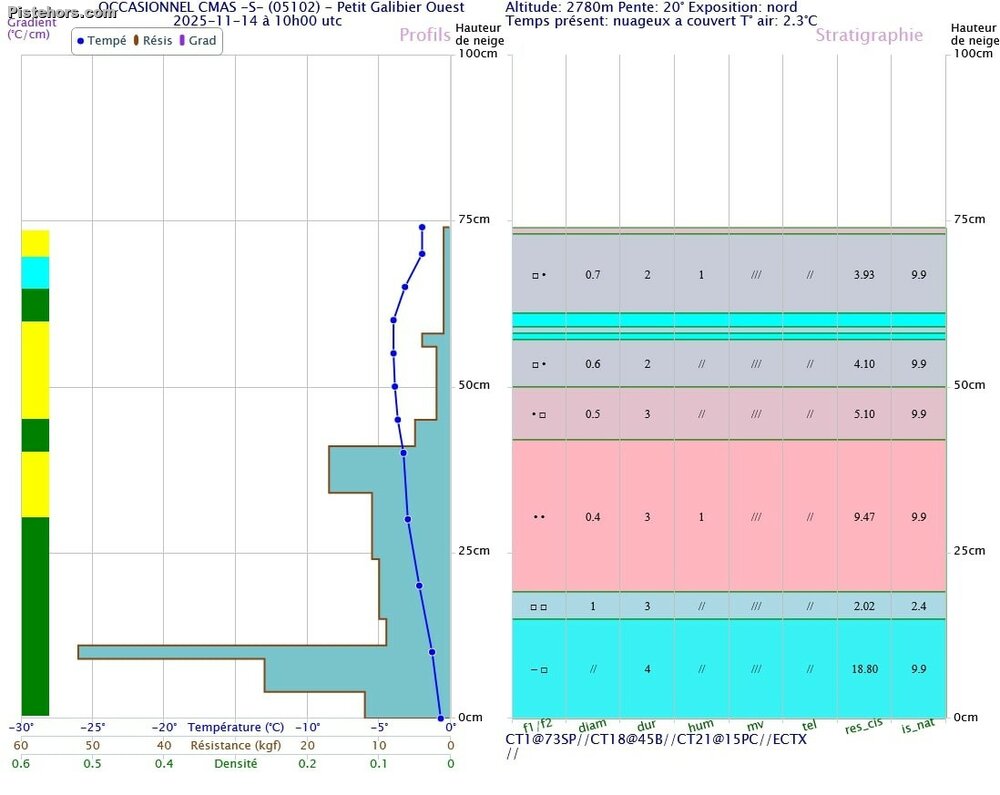
Task: Click grain shape icon in the 0.6 diameter layer
Action: (x=539, y=364)
